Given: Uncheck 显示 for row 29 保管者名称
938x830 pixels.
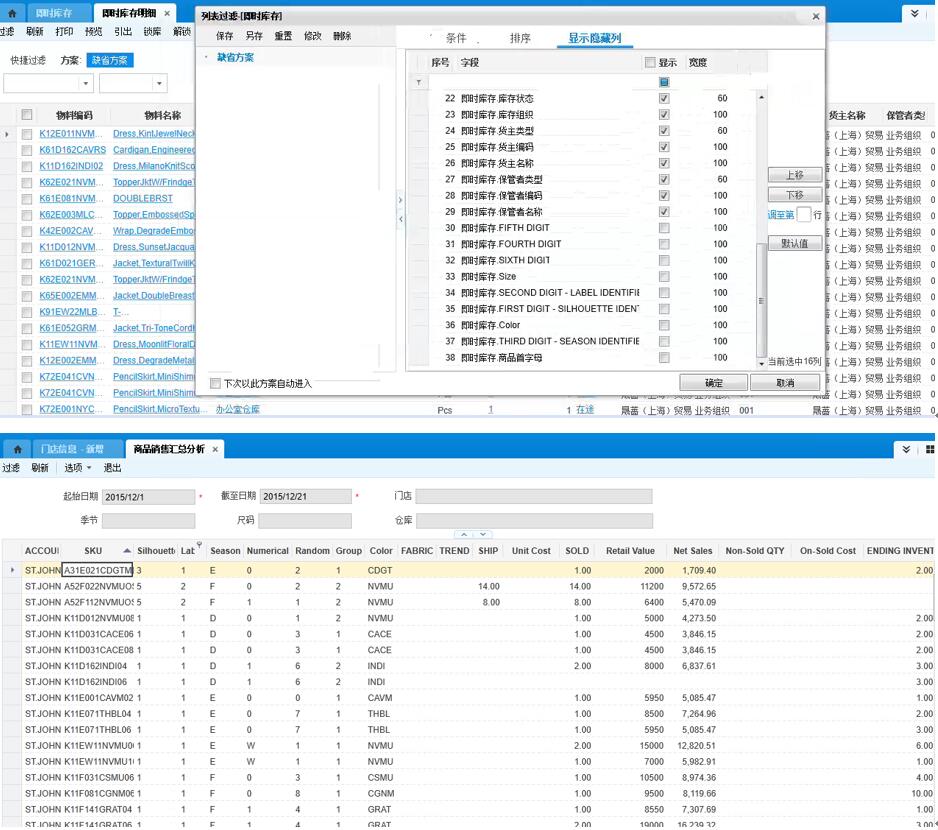Looking at the screenshot, I should 664,212.
